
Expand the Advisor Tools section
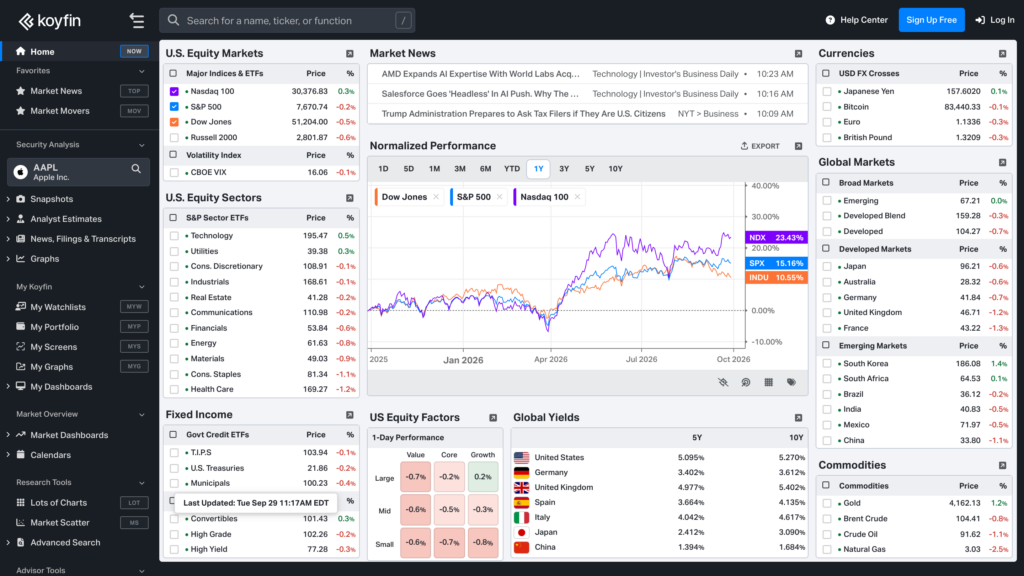(x=142, y=571)
